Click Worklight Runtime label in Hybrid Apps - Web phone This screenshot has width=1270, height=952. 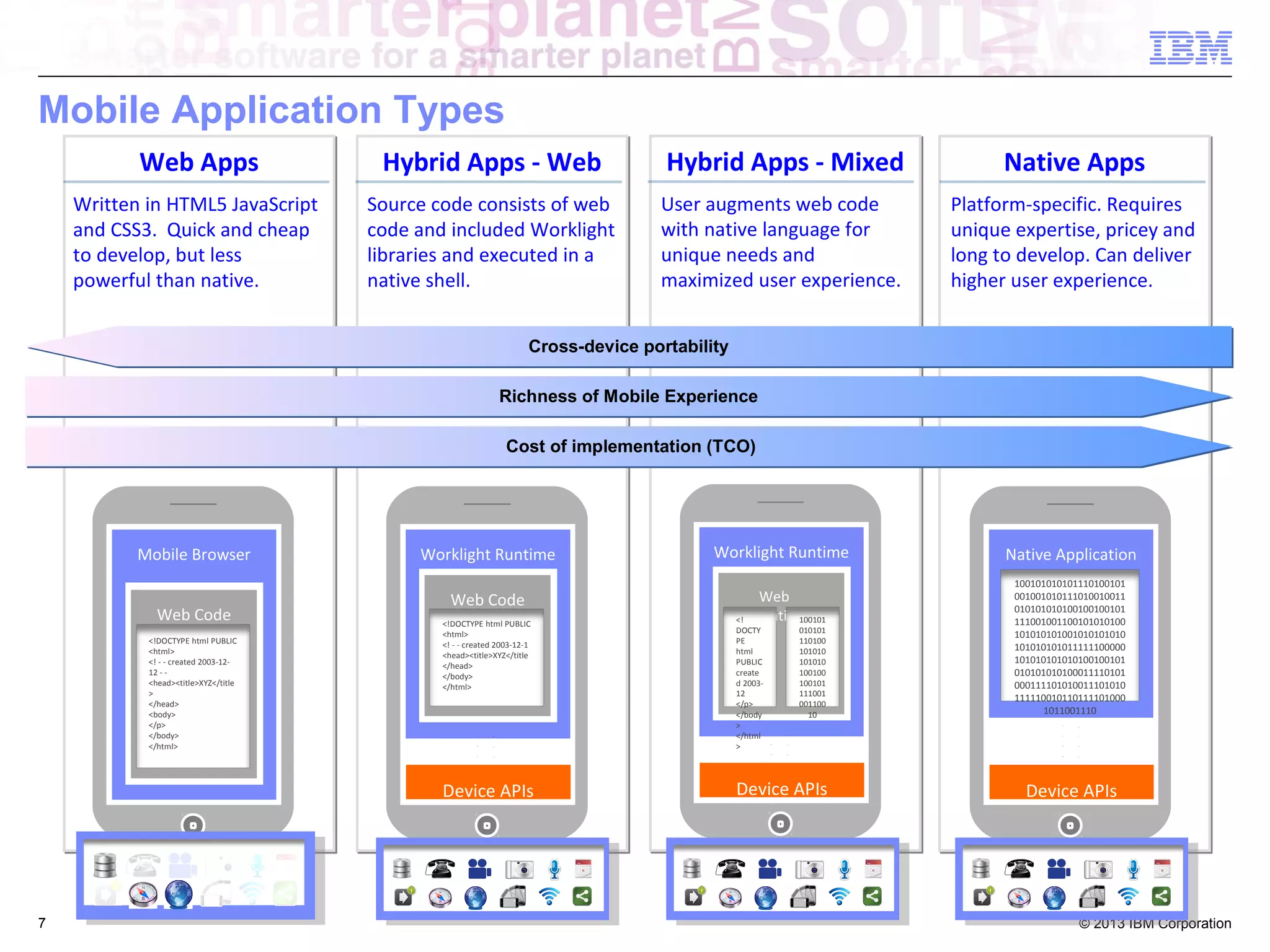[488, 554]
